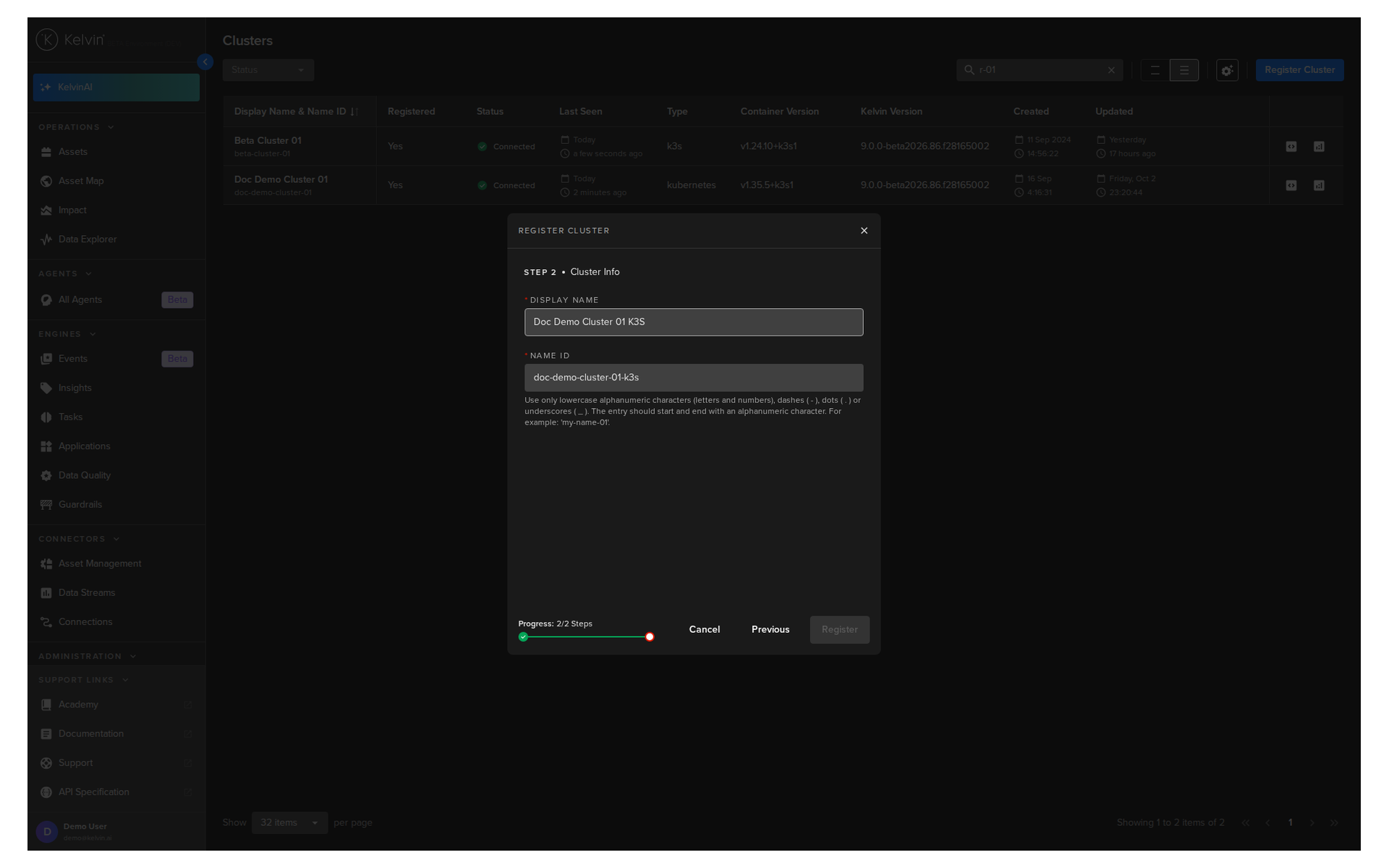This screenshot has height=868, width=1389.
Task: Cancel the cluster registration
Action: [704, 629]
